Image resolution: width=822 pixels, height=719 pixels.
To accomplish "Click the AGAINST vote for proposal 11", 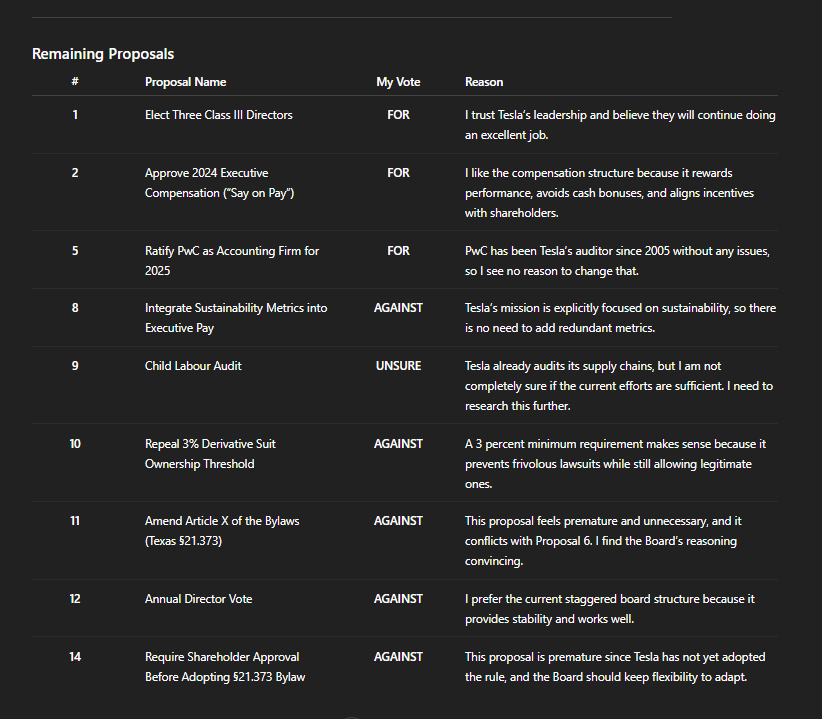I will pos(398,521).
